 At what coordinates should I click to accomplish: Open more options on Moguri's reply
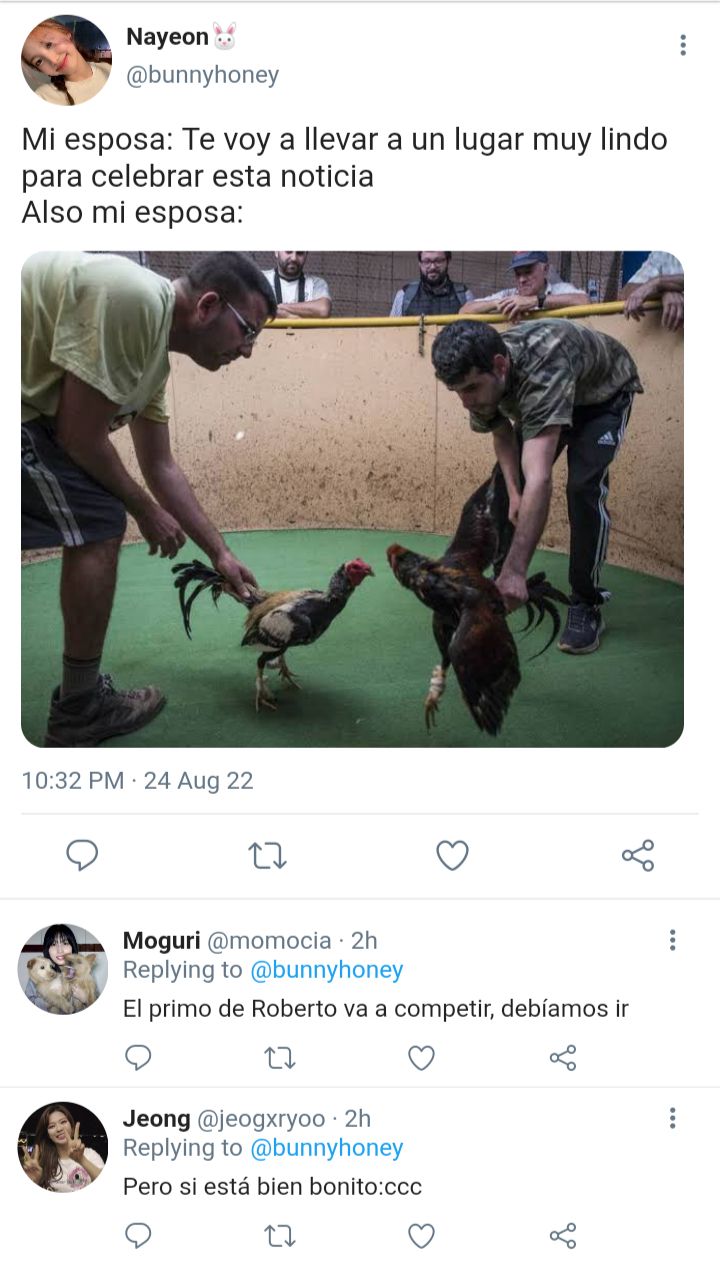coord(672,940)
